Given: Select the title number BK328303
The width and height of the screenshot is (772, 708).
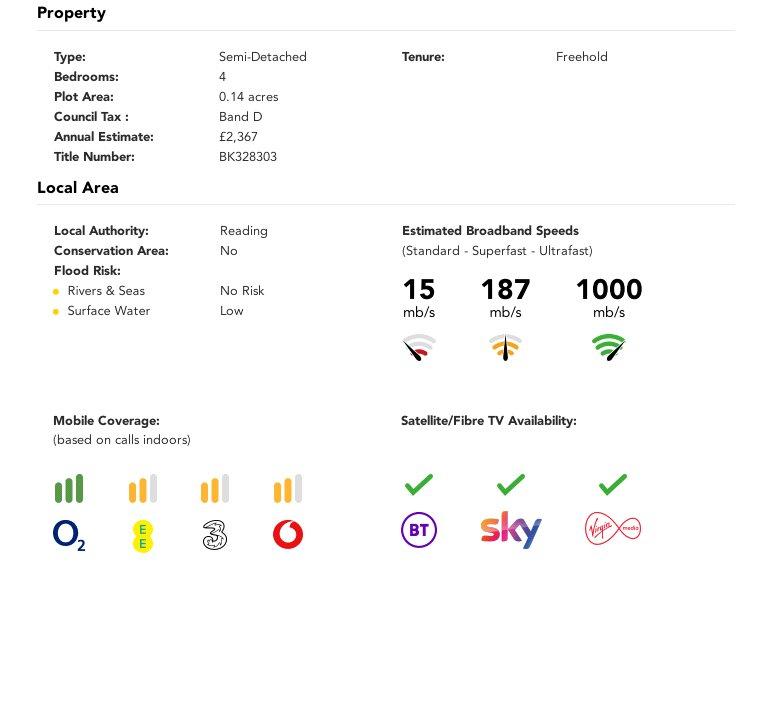Looking at the screenshot, I should 248,157.
